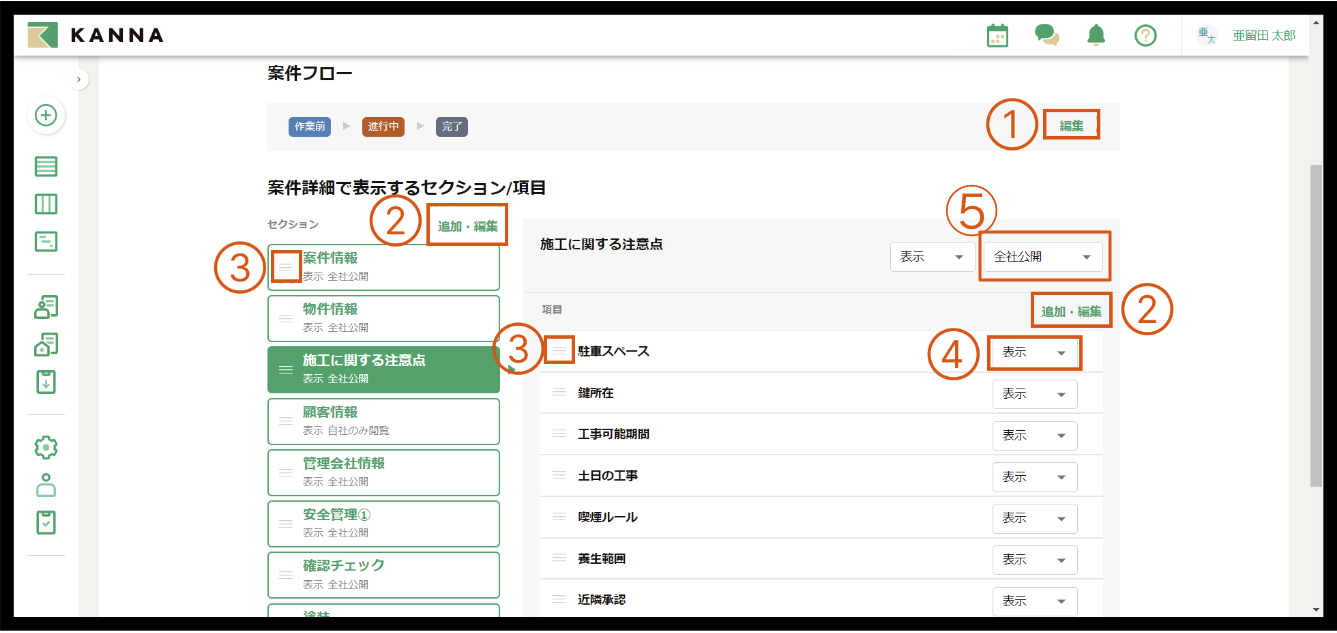The image size is (1337, 633).
Task: Click the user person icon in sidebar
Action: [46, 485]
